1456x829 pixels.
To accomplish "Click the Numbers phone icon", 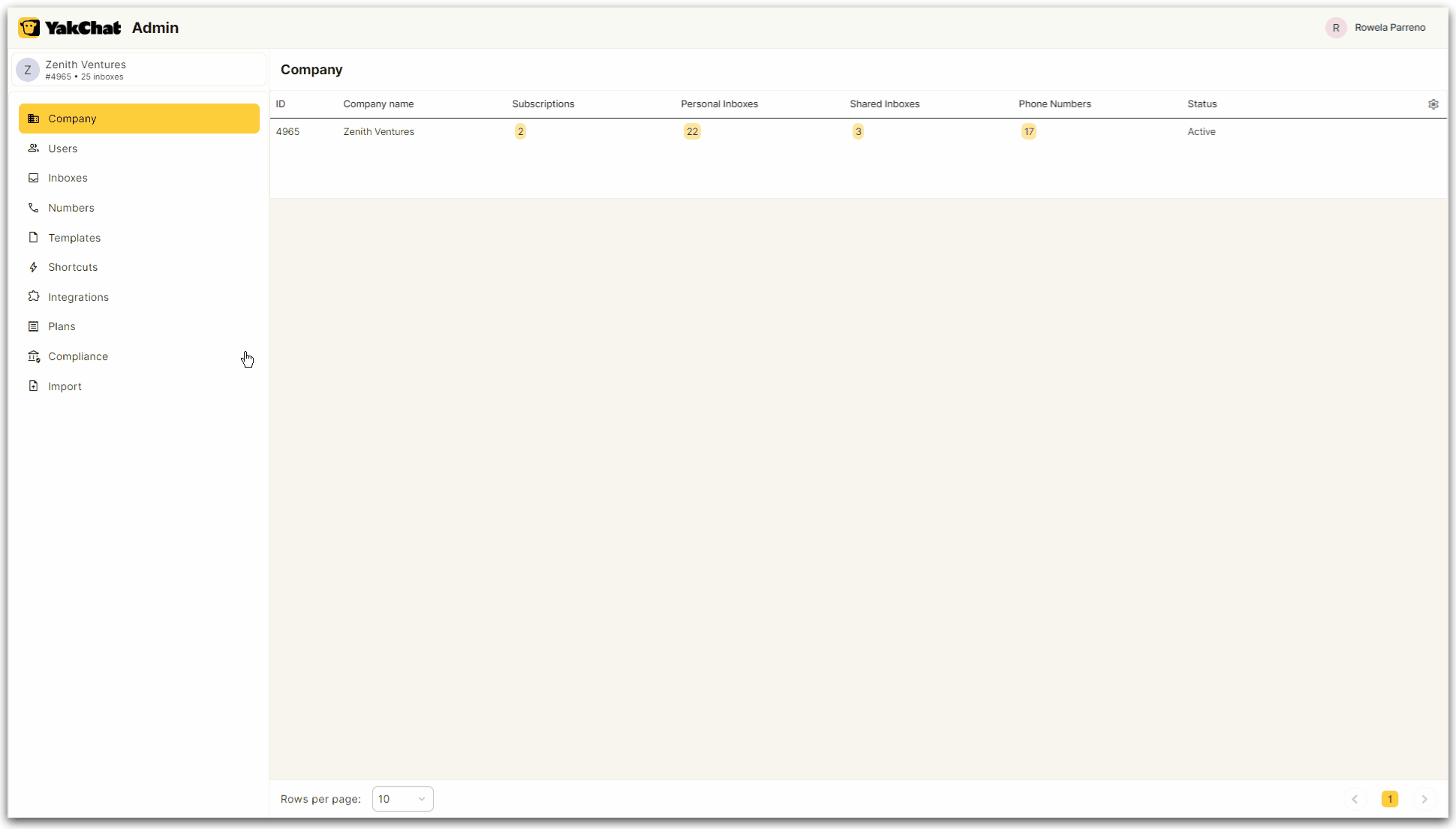I will coord(33,208).
